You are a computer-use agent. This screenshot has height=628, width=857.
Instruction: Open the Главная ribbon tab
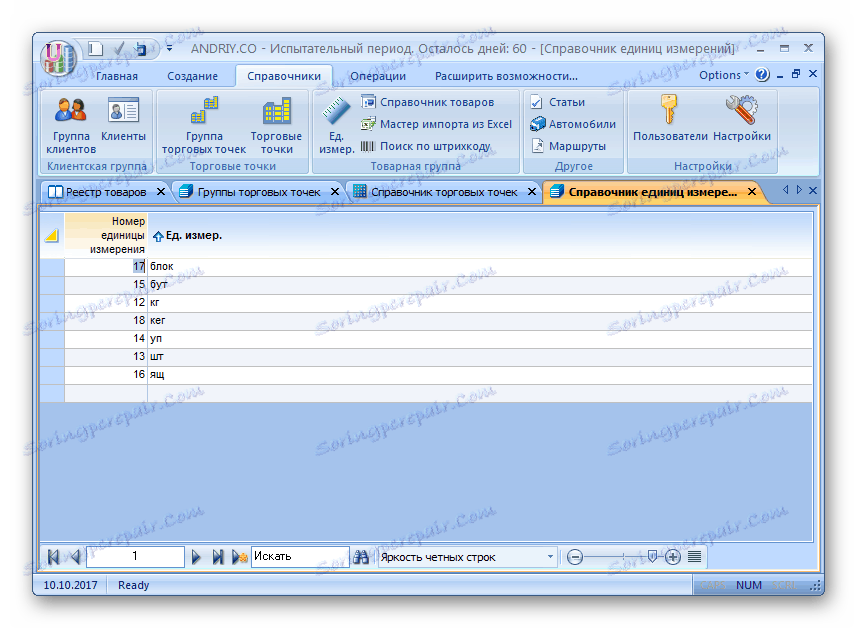pos(116,77)
